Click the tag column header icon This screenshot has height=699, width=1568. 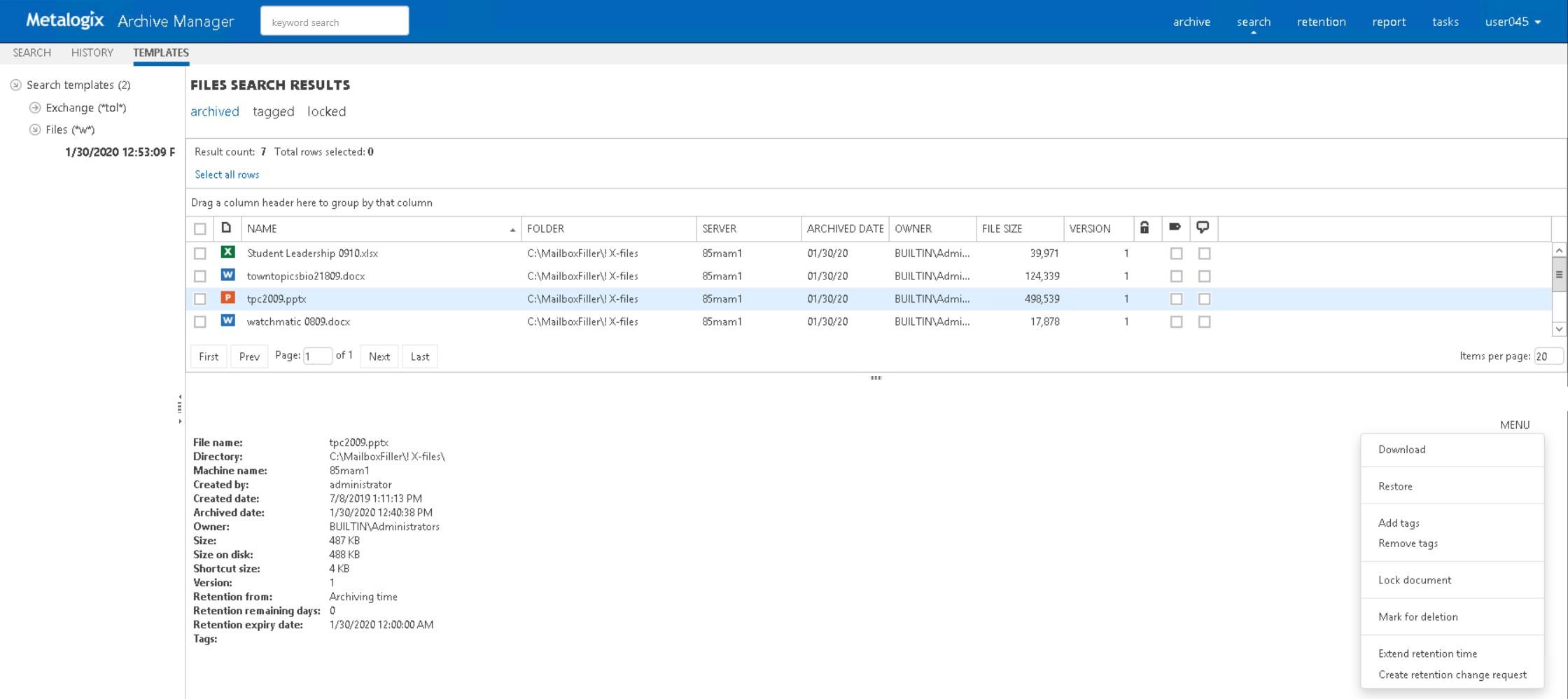[1175, 228]
